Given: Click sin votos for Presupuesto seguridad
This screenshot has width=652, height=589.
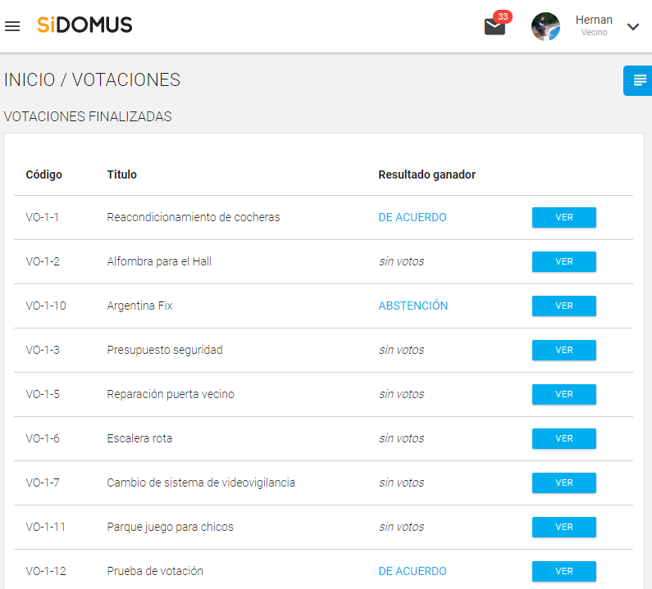Looking at the screenshot, I should [401, 350].
